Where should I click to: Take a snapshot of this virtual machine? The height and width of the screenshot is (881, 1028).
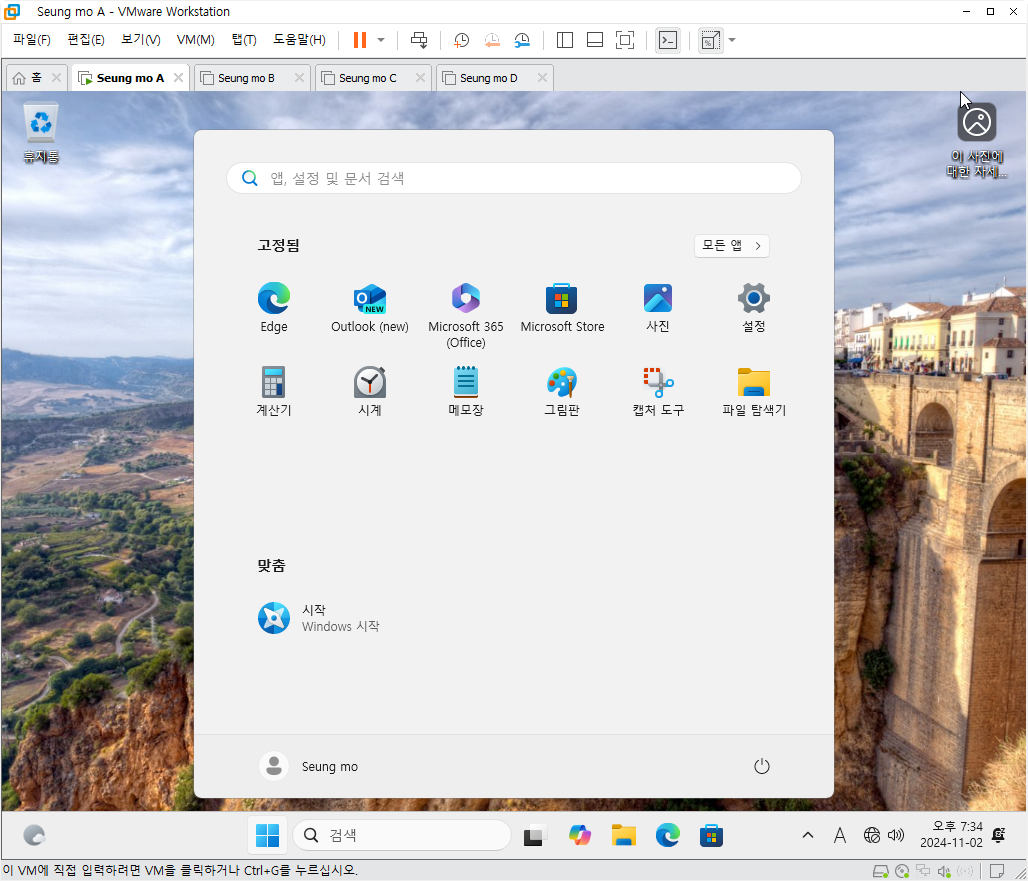coord(462,40)
